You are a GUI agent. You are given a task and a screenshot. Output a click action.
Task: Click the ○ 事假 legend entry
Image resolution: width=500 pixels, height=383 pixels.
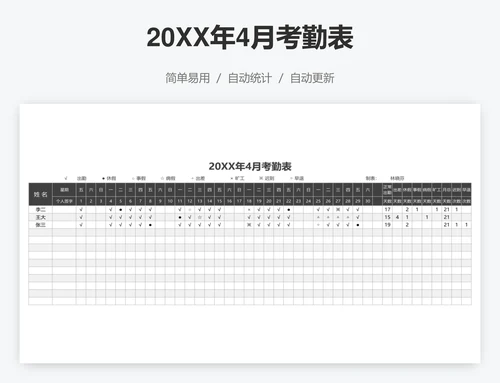tap(139, 178)
